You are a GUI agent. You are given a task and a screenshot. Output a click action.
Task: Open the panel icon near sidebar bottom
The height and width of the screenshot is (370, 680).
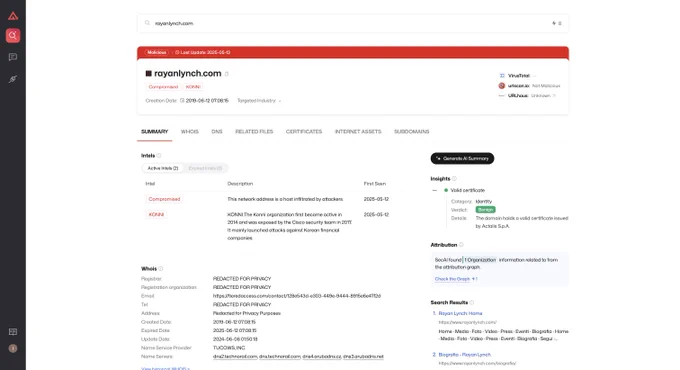click(13, 332)
